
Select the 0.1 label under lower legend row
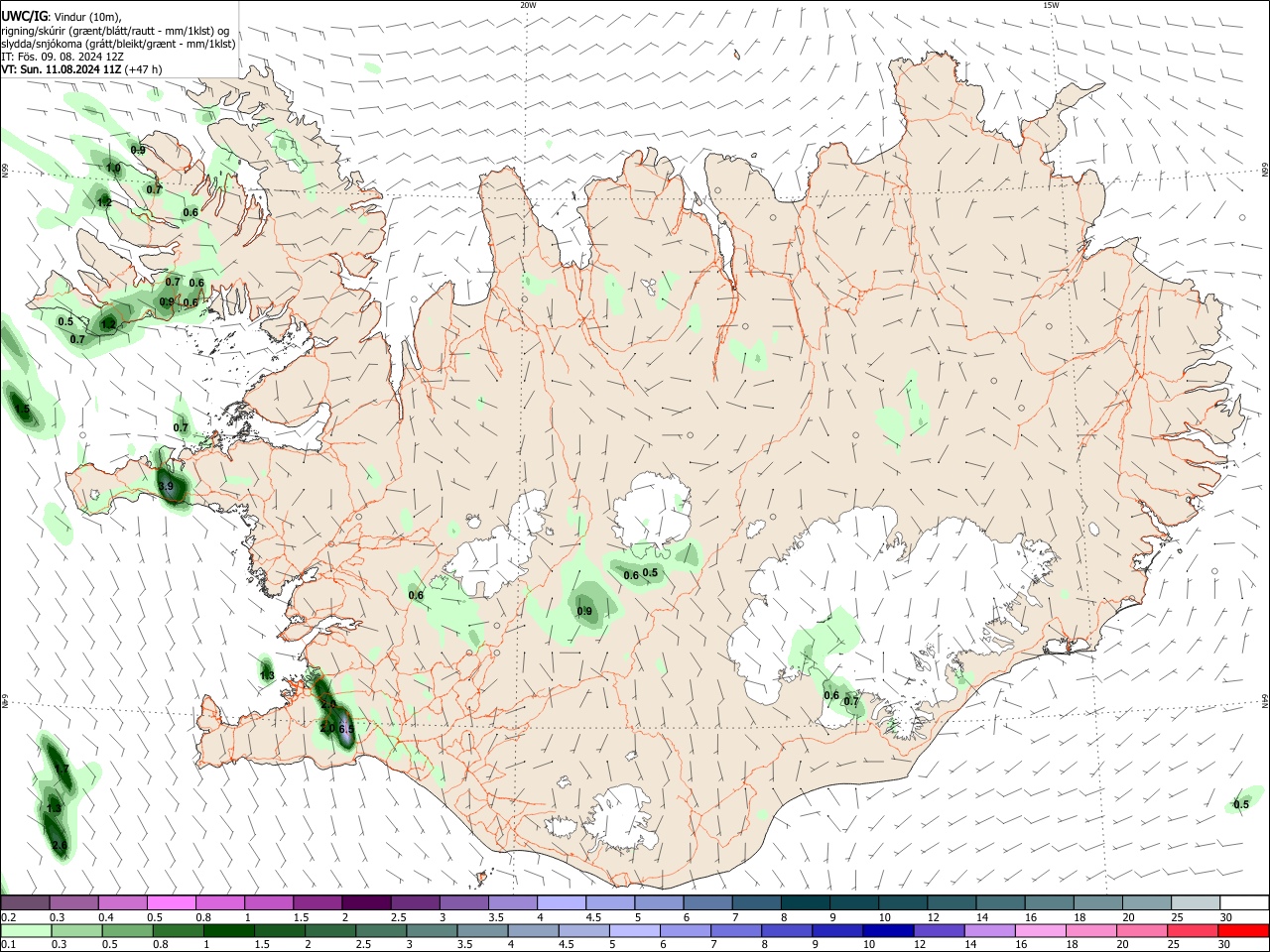8,945
